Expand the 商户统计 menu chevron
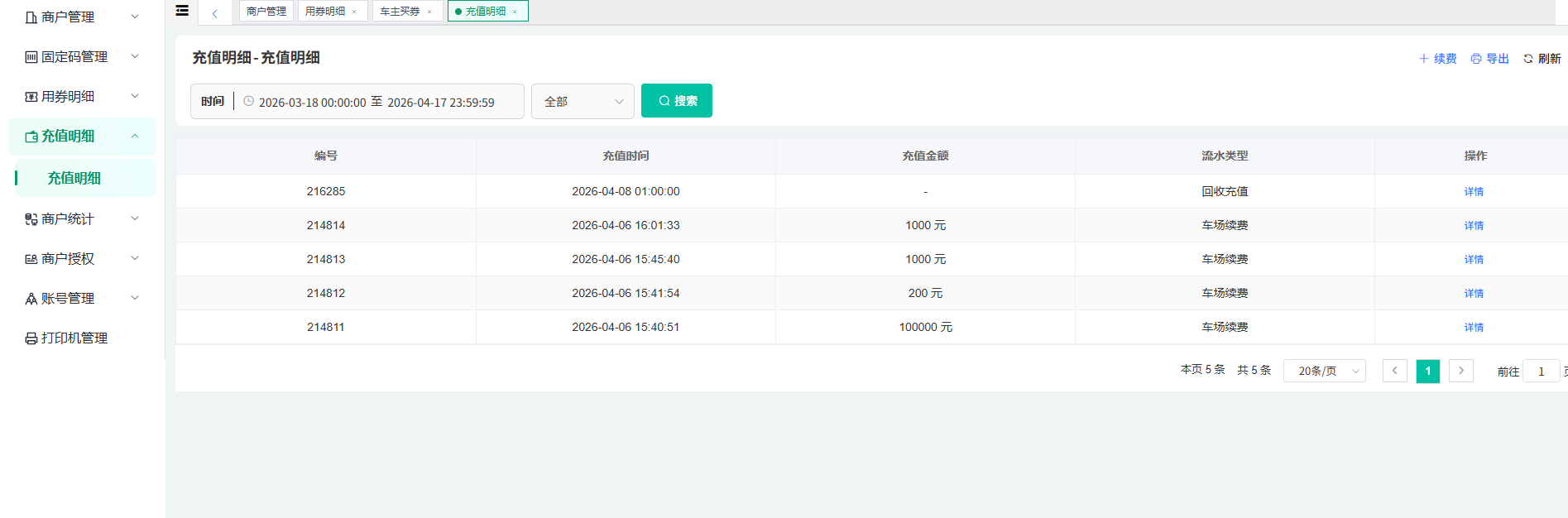This screenshot has width=1568, height=518. (x=135, y=218)
